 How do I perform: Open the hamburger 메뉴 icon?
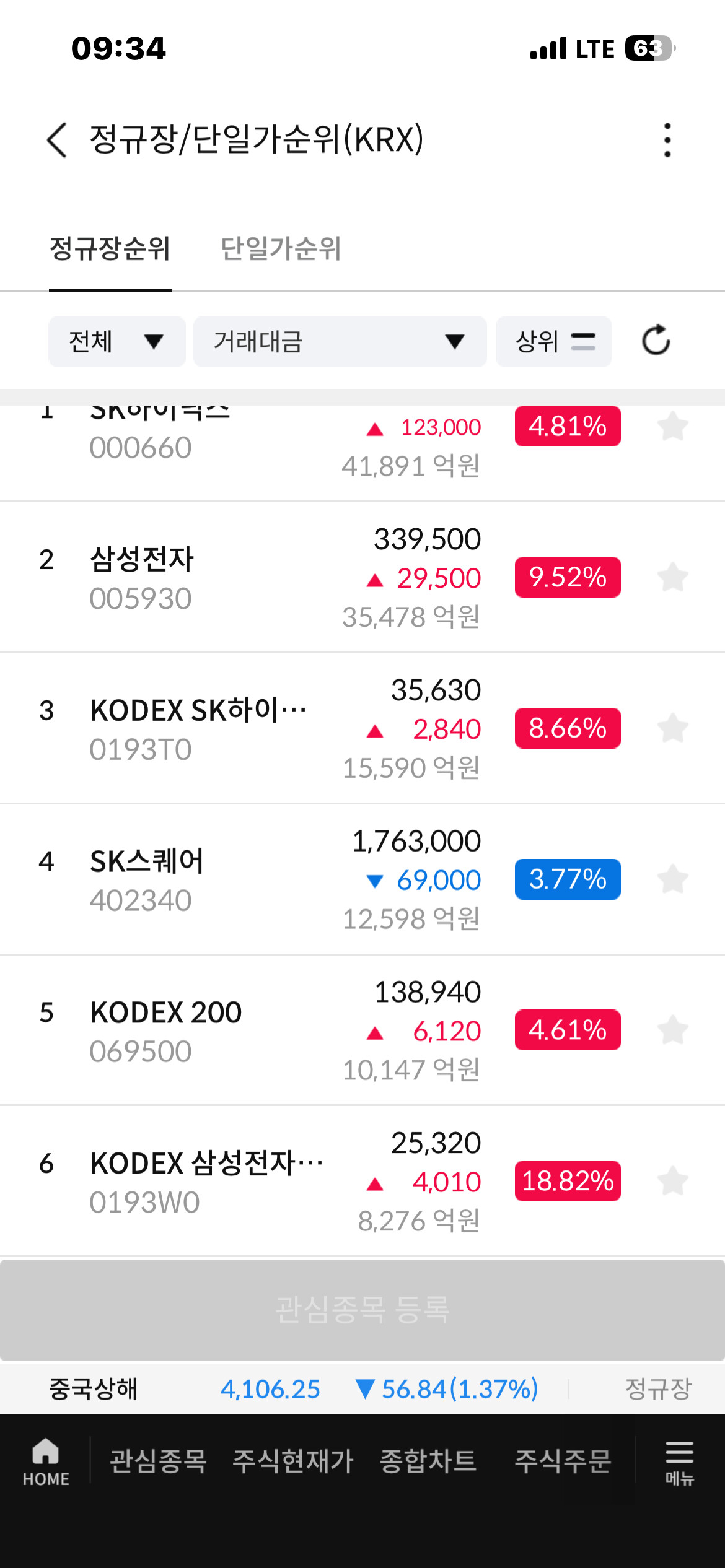680,1463
